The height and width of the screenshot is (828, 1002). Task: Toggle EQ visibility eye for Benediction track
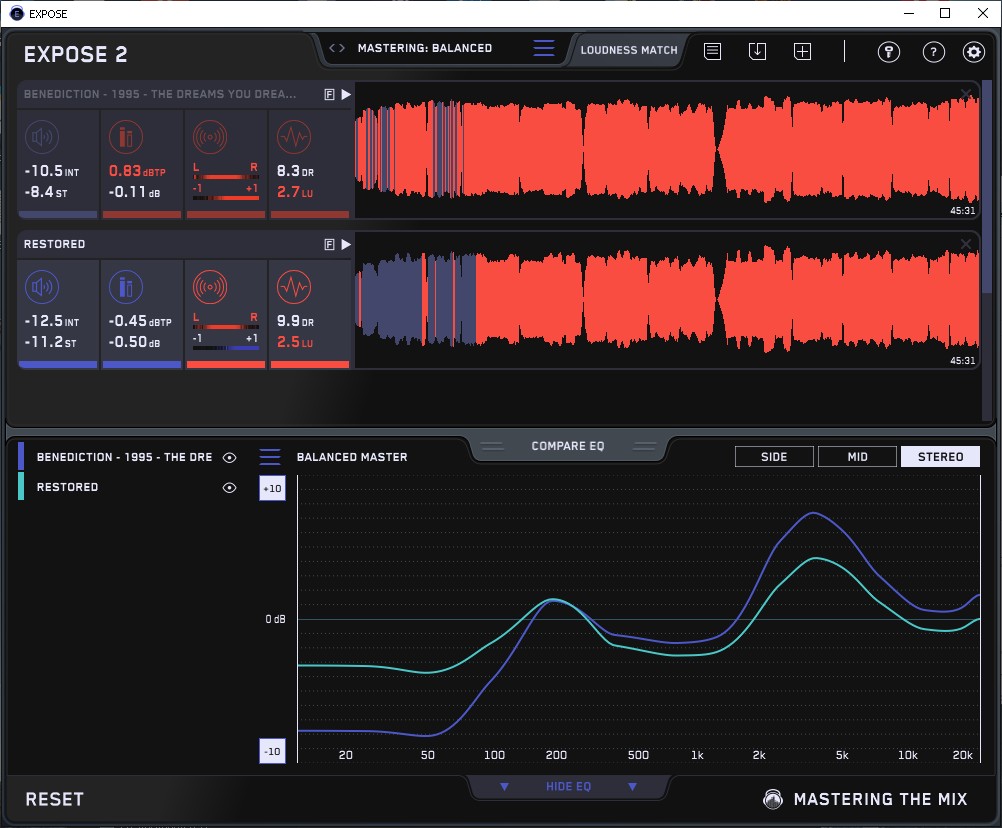pyautogui.click(x=229, y=457)
